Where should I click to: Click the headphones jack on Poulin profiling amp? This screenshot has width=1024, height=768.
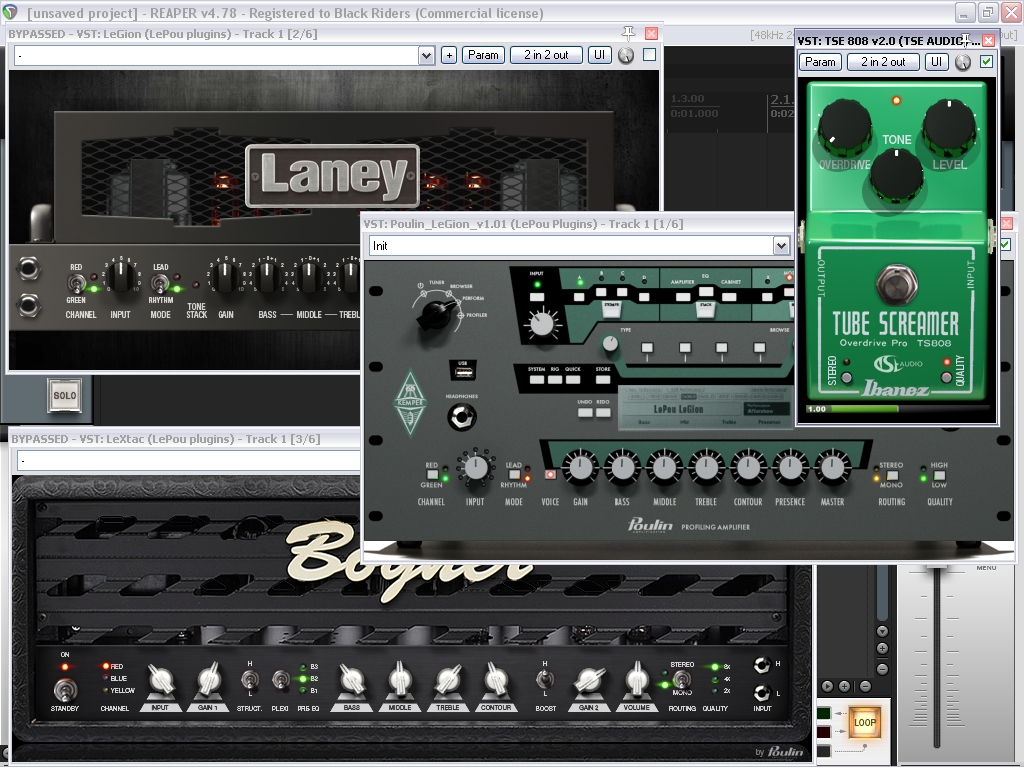[x=462, y=417]
